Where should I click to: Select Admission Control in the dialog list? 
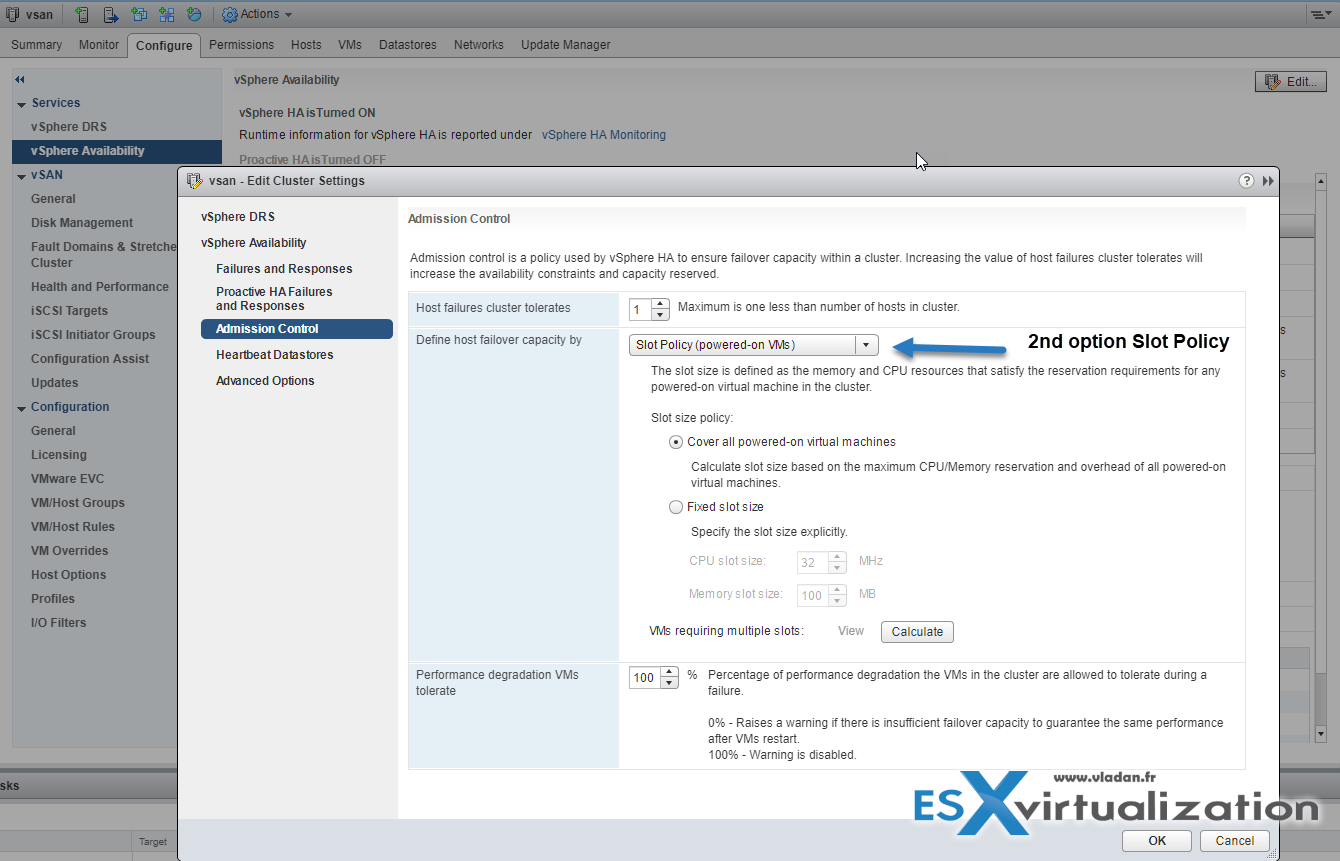coord(296,329)
